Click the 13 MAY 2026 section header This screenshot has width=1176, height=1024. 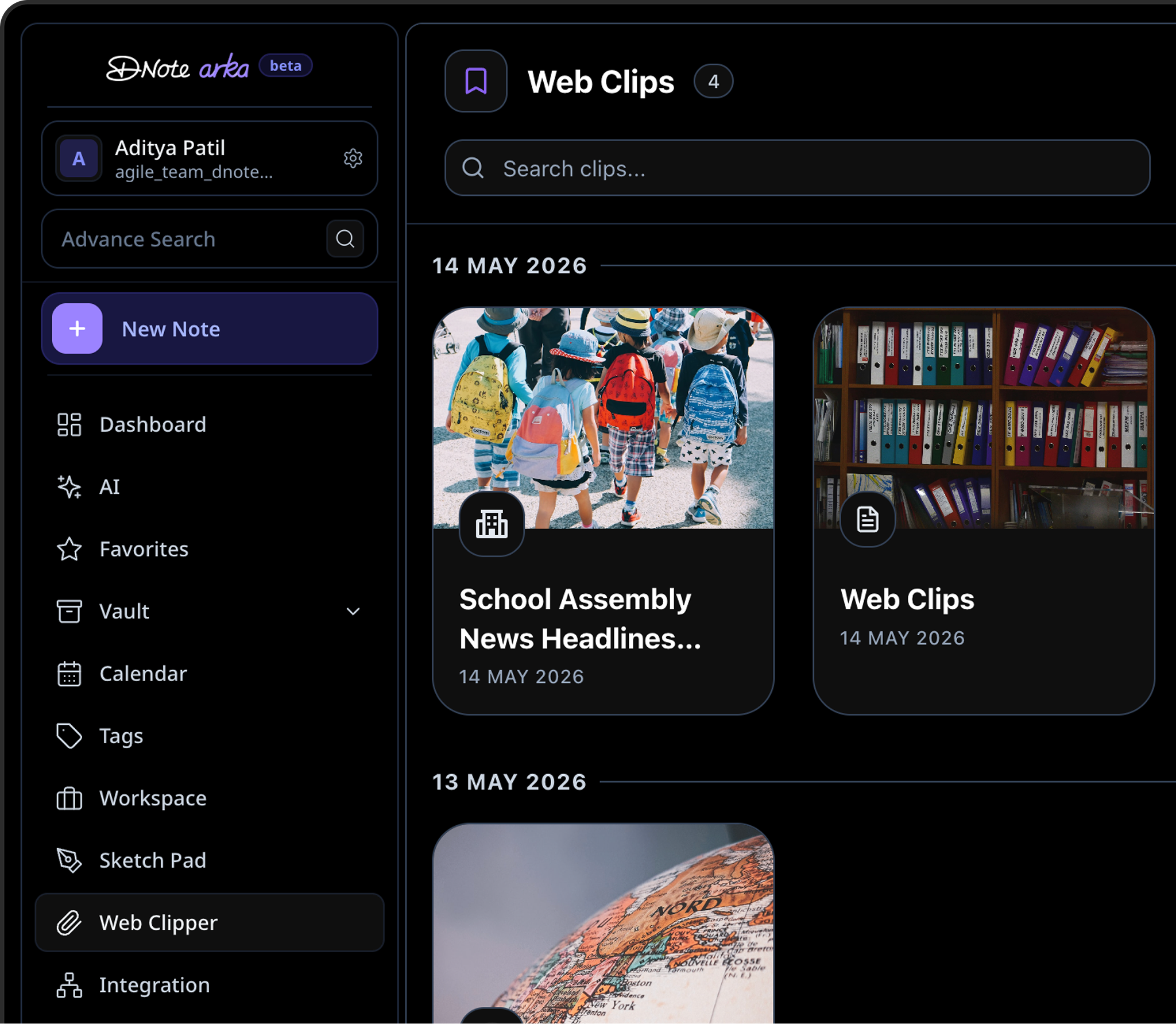coord(509,782)
